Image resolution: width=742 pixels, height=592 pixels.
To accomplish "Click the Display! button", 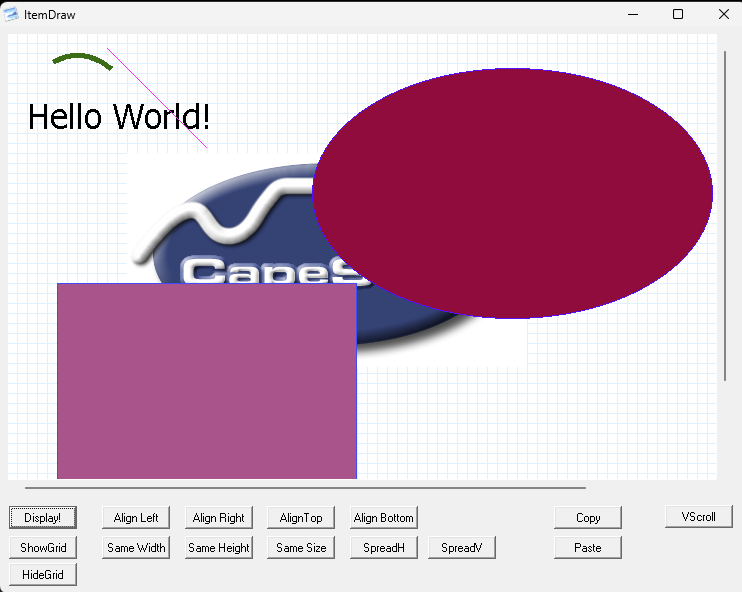I will [x=43, y=518].
